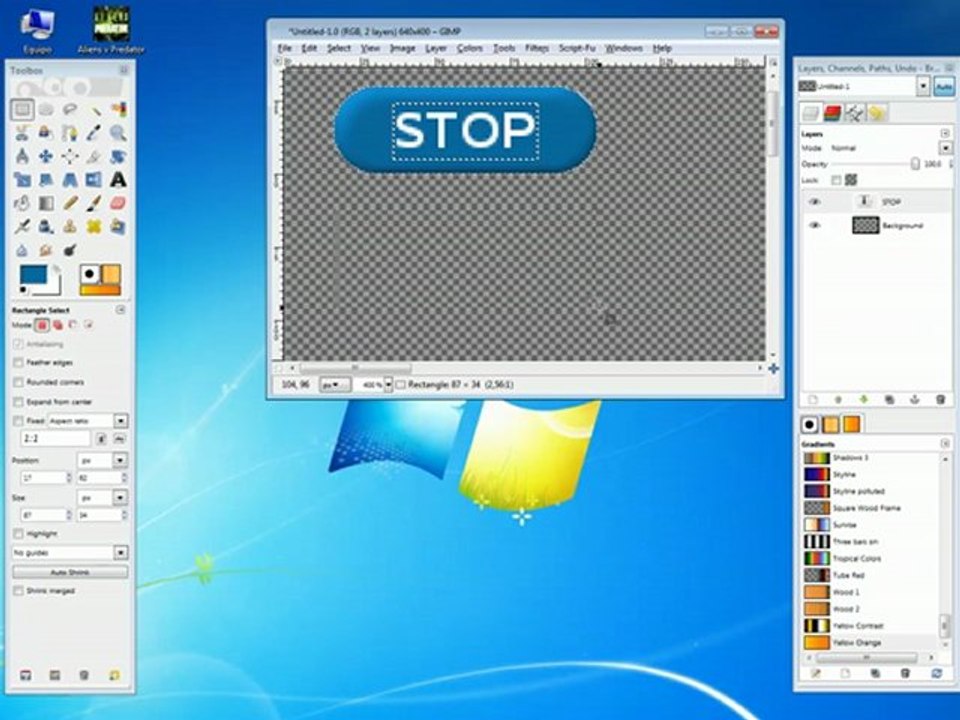Open Layers tab configuration menu arrow
Viewport: 960px width, 720px height.
coord(945,133)
